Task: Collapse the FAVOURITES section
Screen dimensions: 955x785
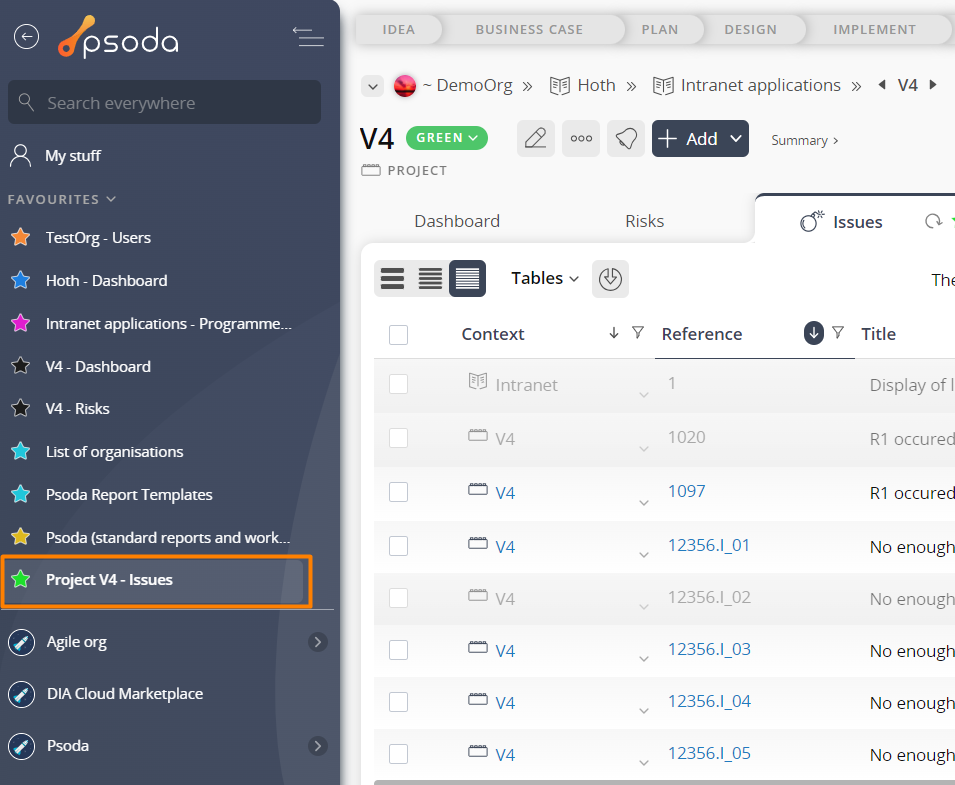Action: tap(62, 199)
